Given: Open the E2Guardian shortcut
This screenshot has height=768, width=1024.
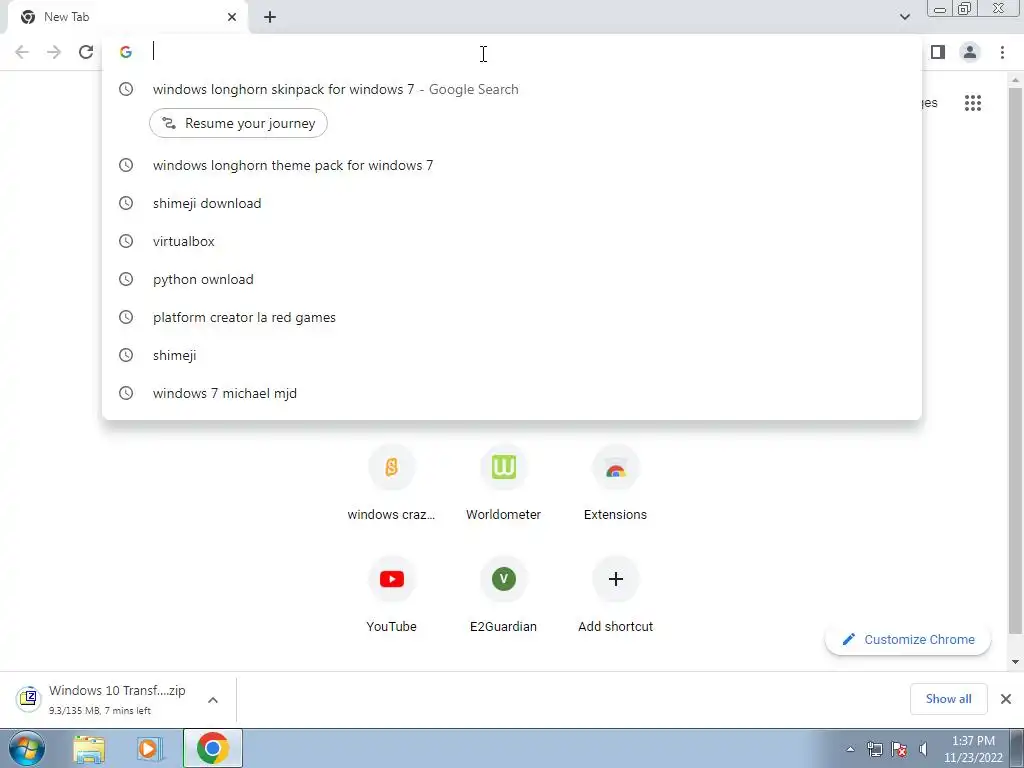Looking at the screenshot, I should (x=504, y=594).
